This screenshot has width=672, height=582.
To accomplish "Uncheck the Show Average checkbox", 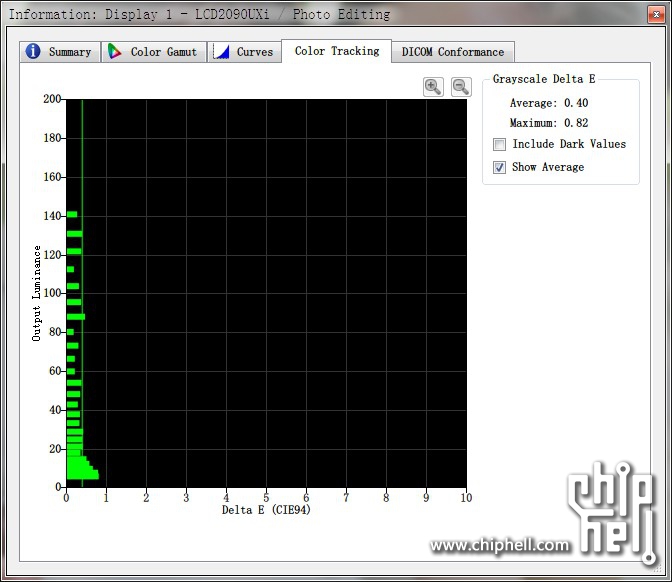I will [499, 167].
